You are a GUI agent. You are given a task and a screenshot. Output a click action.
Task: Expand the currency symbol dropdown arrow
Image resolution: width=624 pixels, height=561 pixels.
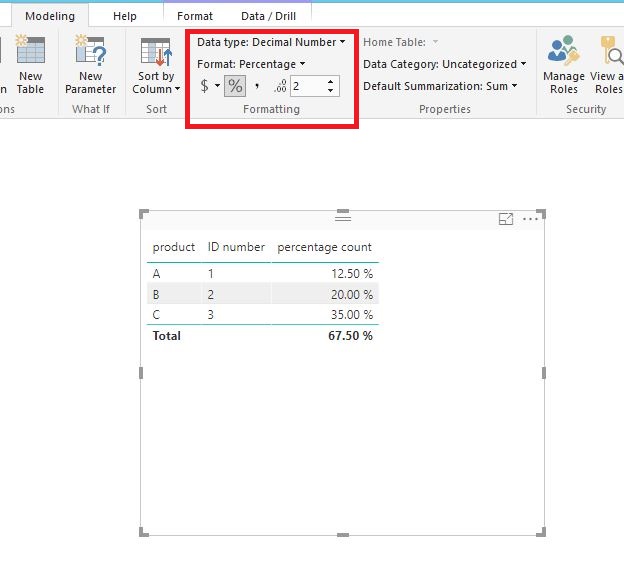click(x=217, y=85)
